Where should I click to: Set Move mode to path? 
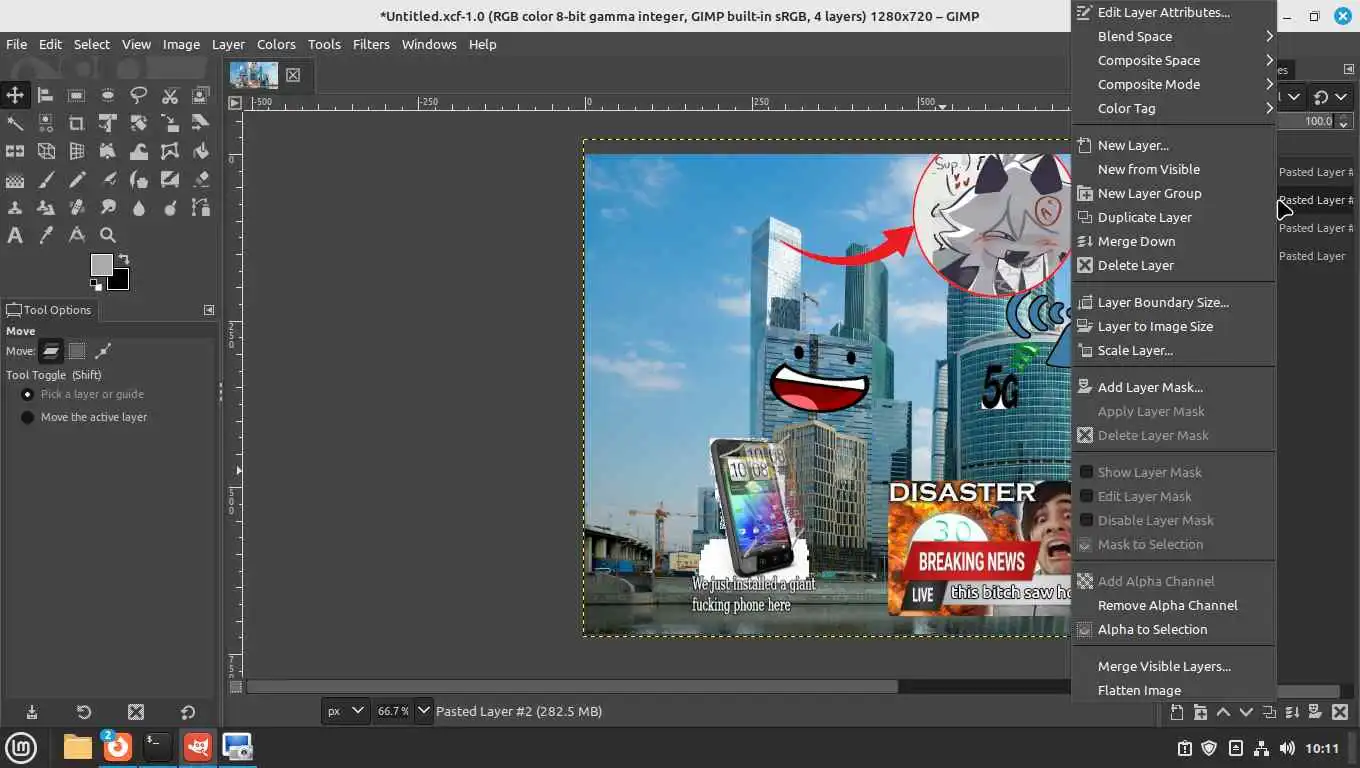pyautogui.click(x=103, y=351)
